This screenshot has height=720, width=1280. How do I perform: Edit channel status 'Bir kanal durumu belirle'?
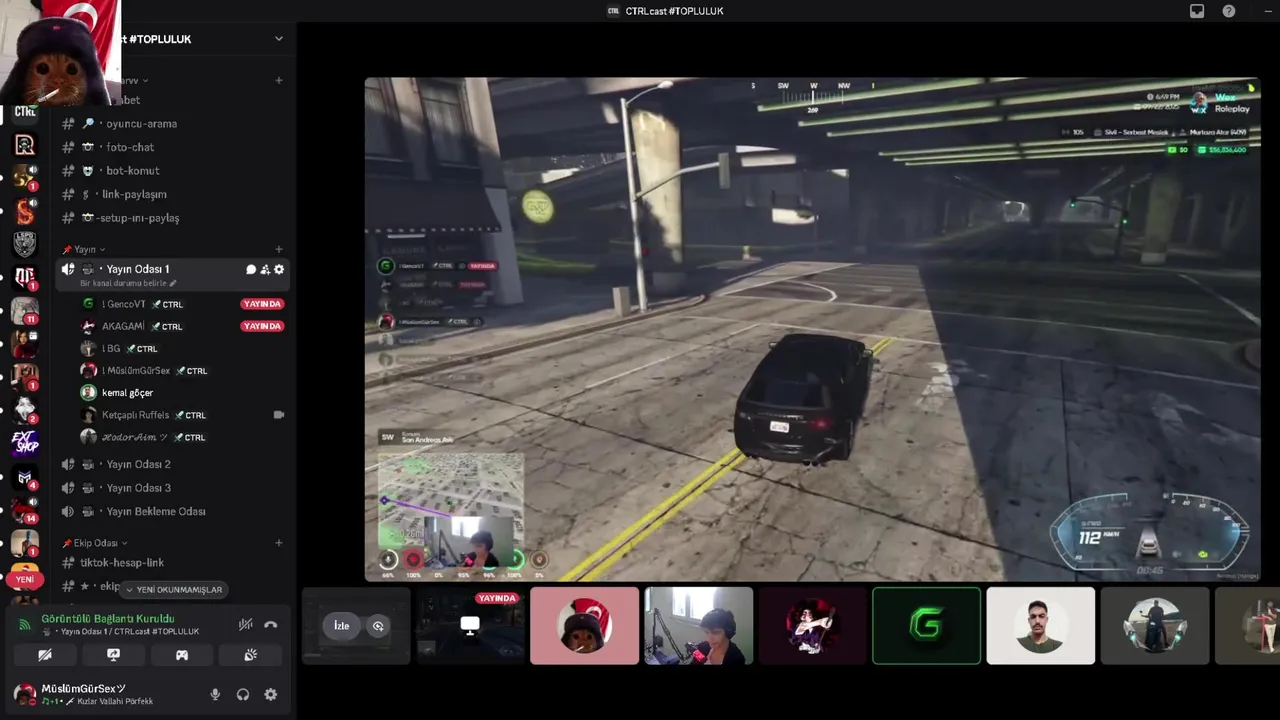(128, 284)
